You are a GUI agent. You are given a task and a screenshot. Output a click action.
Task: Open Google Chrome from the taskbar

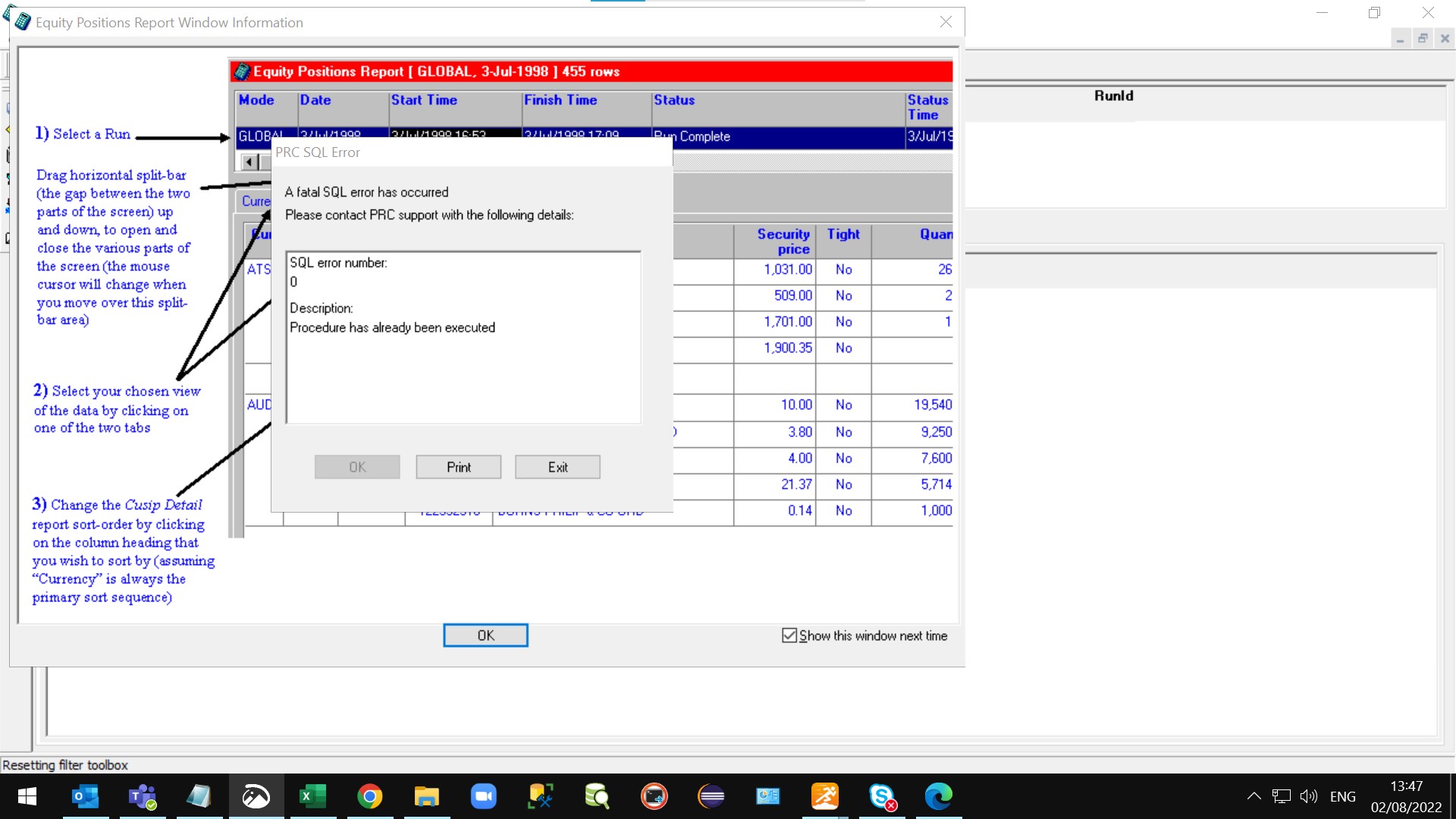[x=369, y=796]
